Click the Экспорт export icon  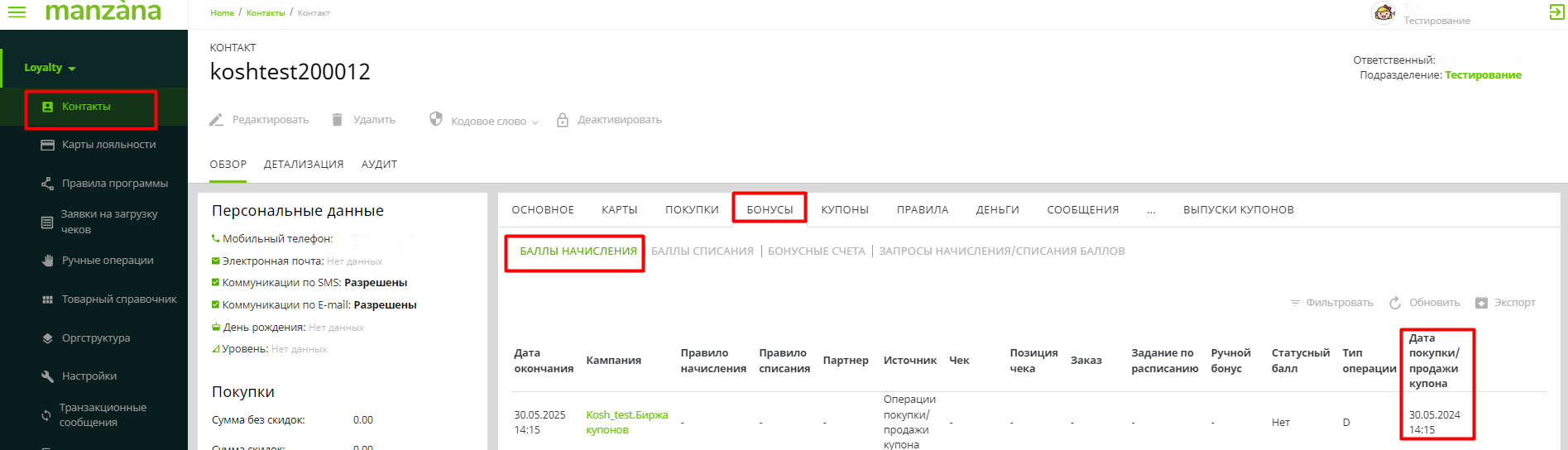tap(1481, 303)
